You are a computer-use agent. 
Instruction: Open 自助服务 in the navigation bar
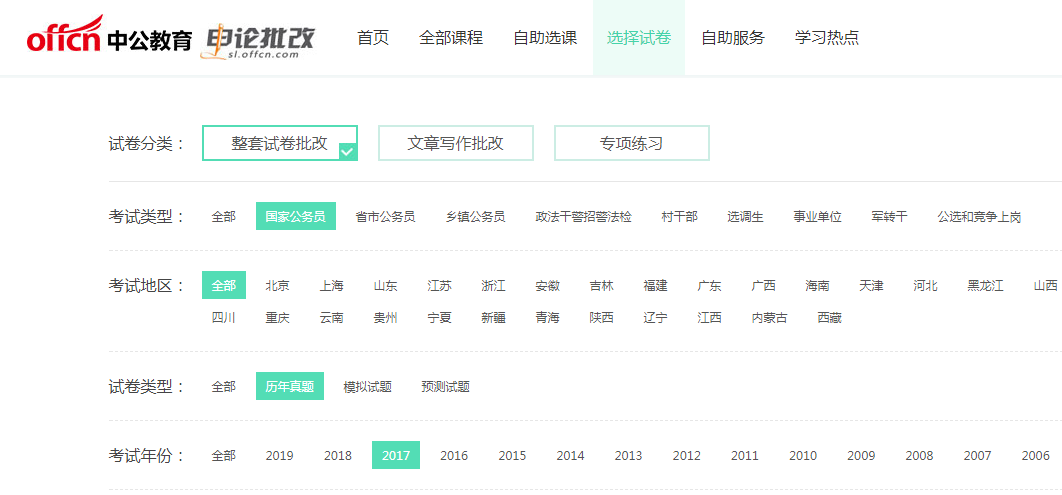(733, 38)
